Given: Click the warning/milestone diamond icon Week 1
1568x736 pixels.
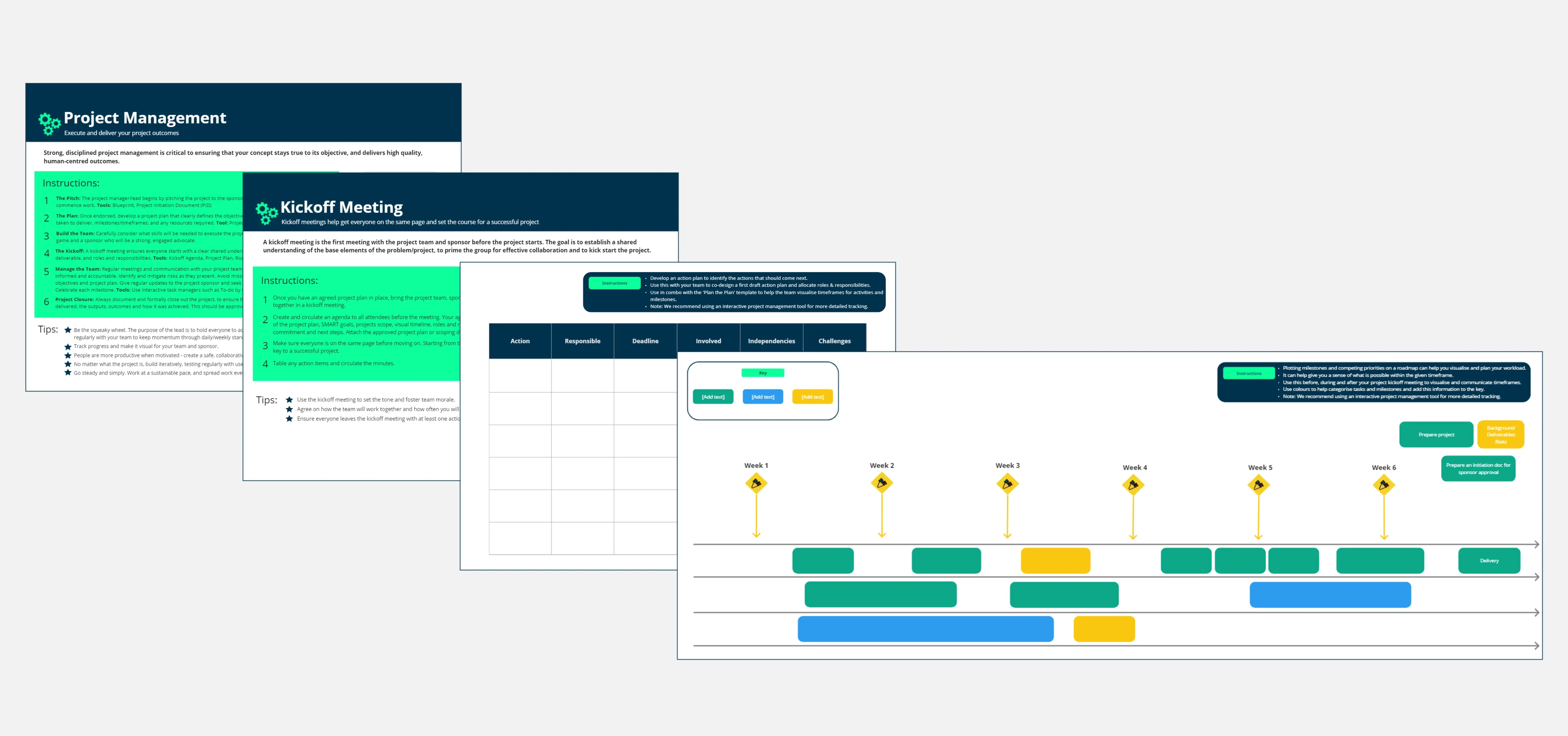Looking at the screenshot, I should (756, 483).
